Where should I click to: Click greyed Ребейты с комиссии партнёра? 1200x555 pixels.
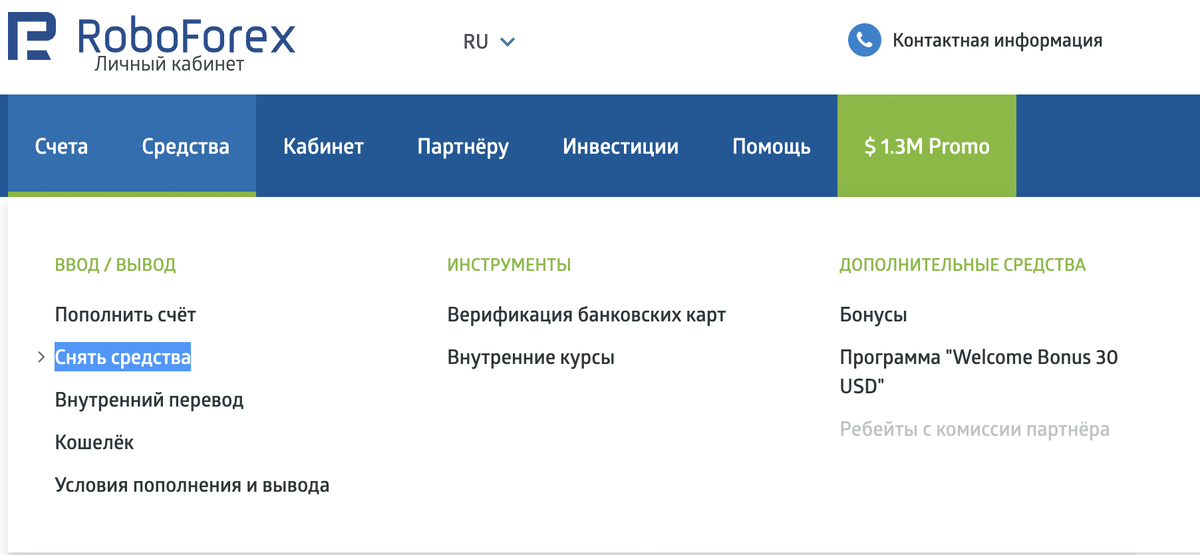point(975,430)
